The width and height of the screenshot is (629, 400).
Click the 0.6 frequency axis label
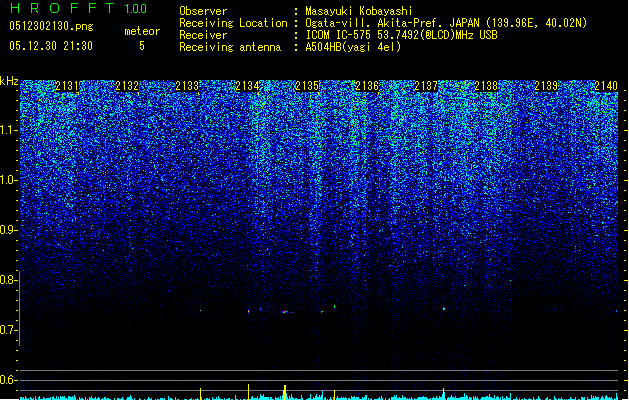click(8, 380)
